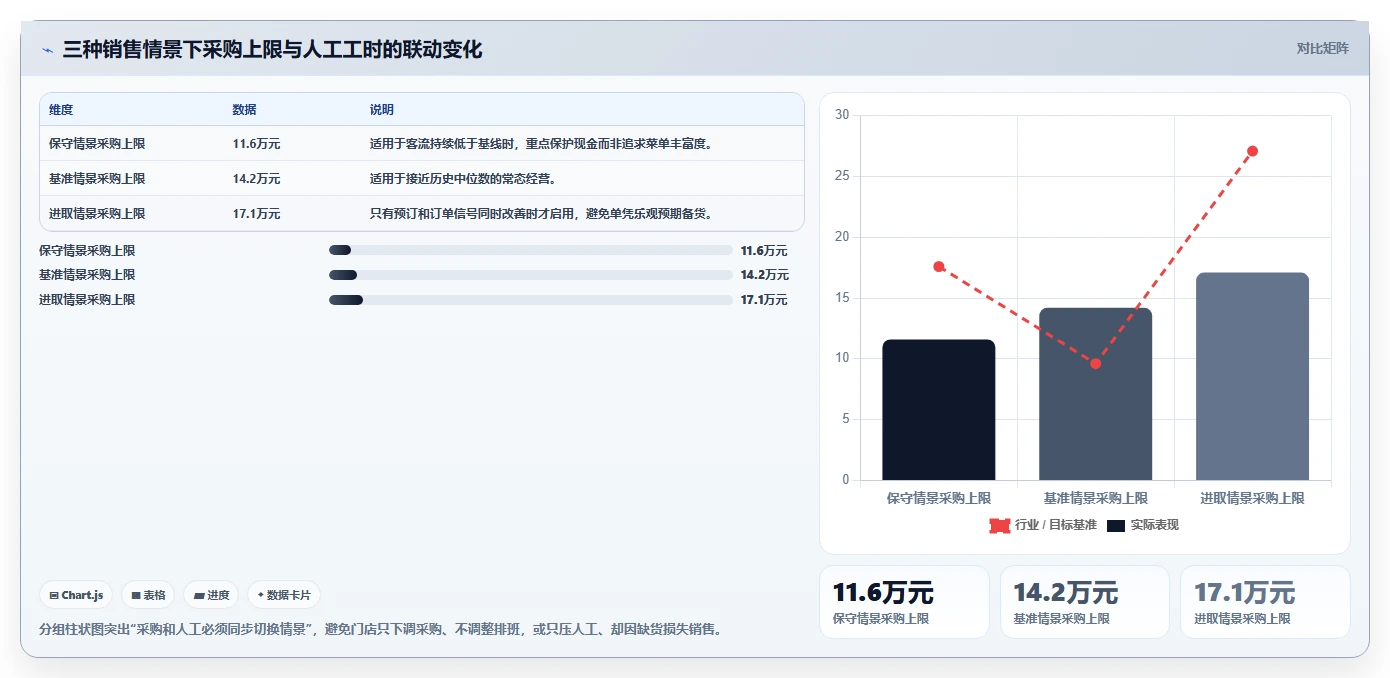Click the red benchmark point above 保守情景 bar
Viewport: 1390px width, 678px height.
(939, 266)
